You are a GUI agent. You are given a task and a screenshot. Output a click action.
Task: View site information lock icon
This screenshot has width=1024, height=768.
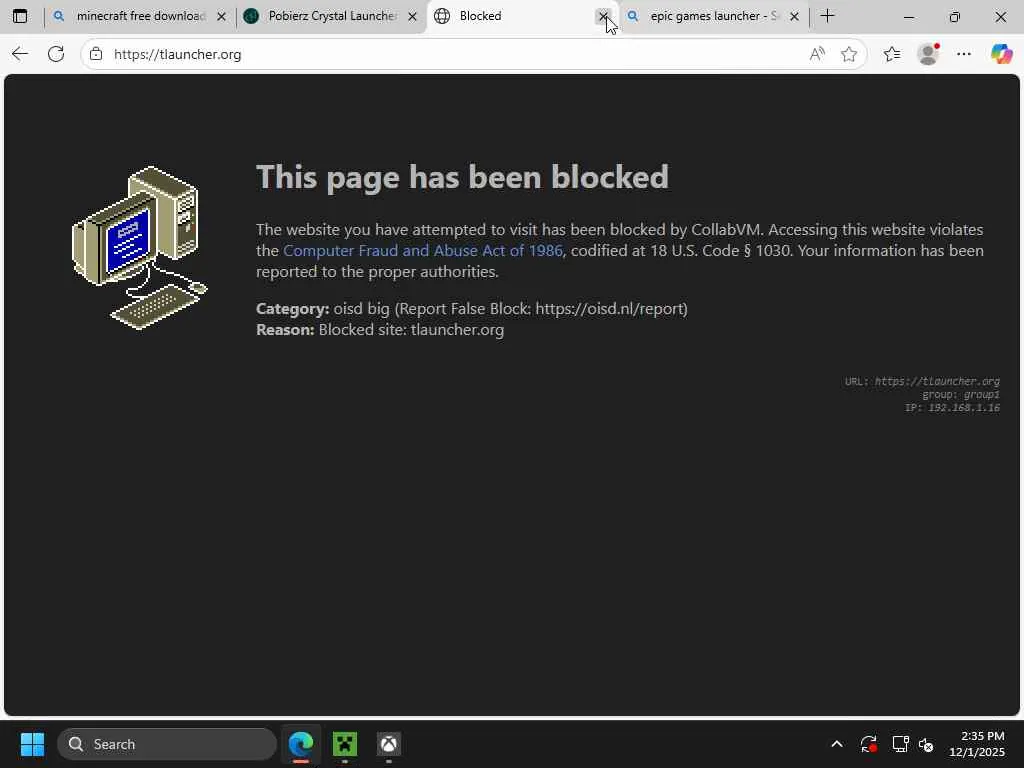click(96, 54)
